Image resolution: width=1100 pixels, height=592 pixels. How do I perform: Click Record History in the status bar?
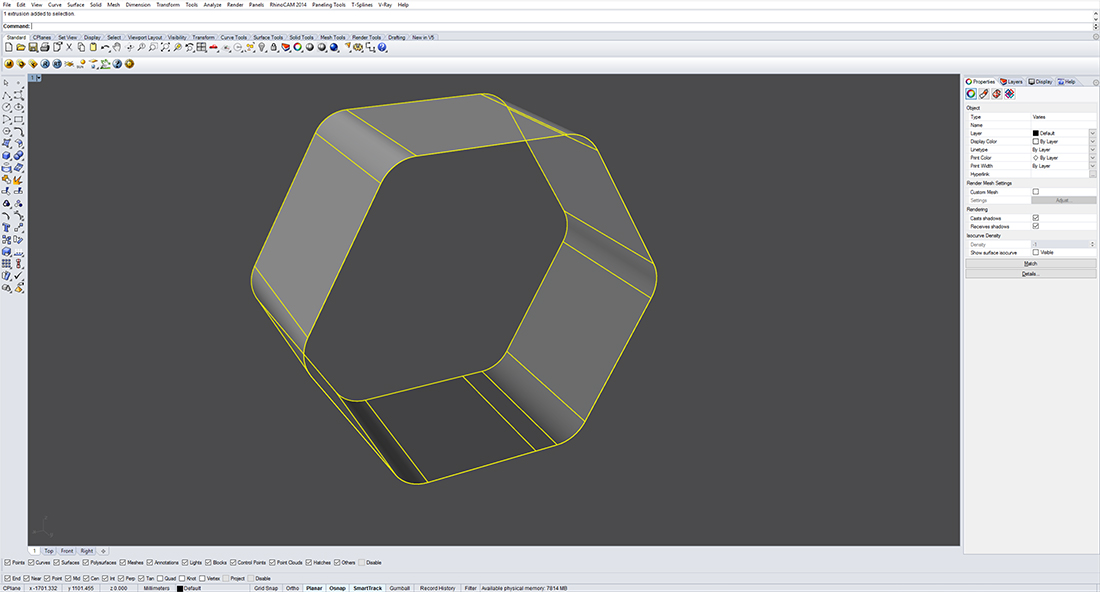click(438, 588)
